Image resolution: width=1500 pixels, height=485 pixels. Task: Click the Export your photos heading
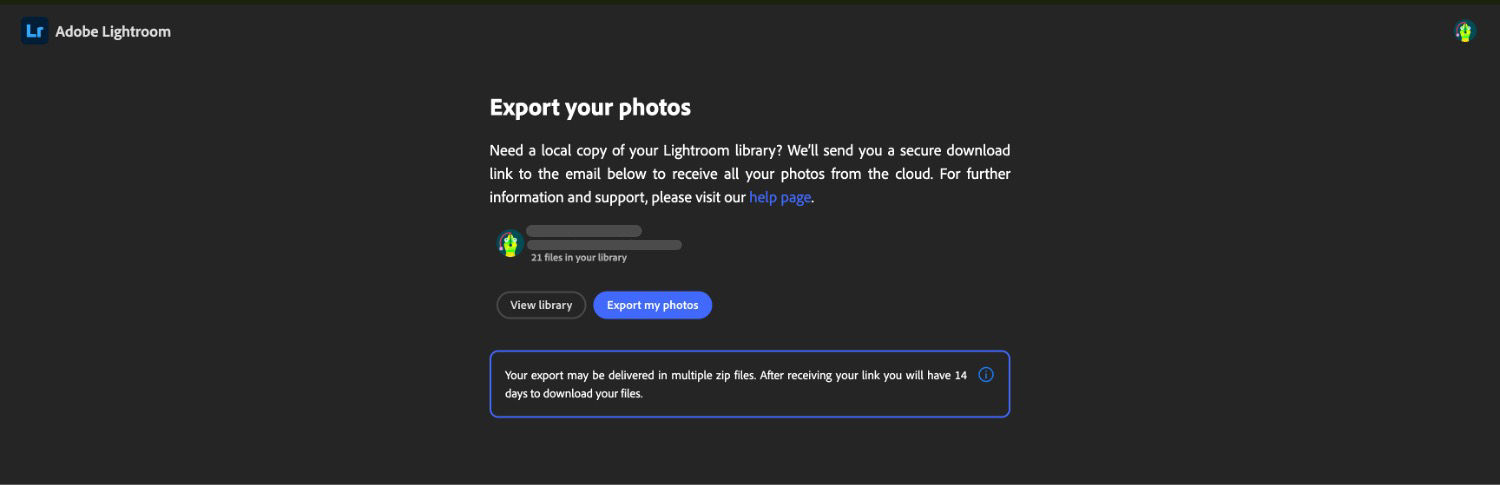coord(590,107)
